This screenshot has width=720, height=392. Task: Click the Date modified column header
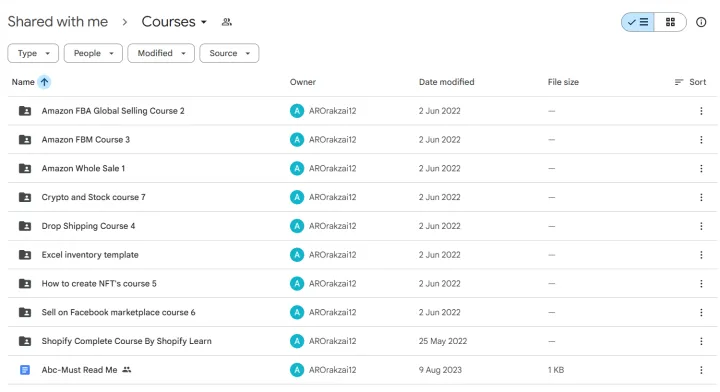446,82
